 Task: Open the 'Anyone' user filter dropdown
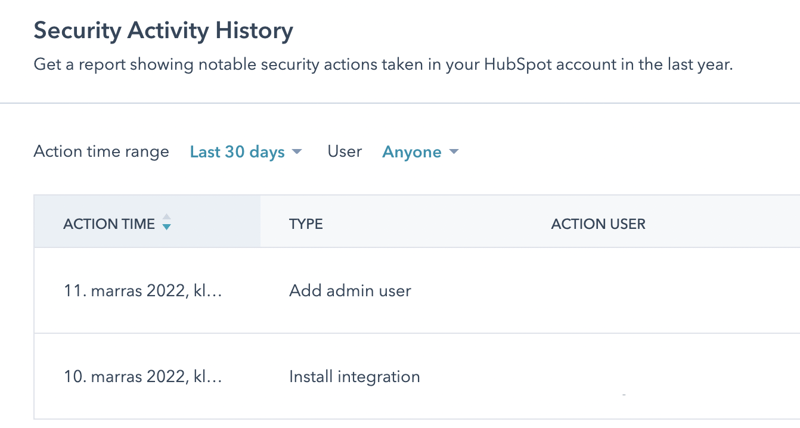pyautogui.click(x=412, y=152)
